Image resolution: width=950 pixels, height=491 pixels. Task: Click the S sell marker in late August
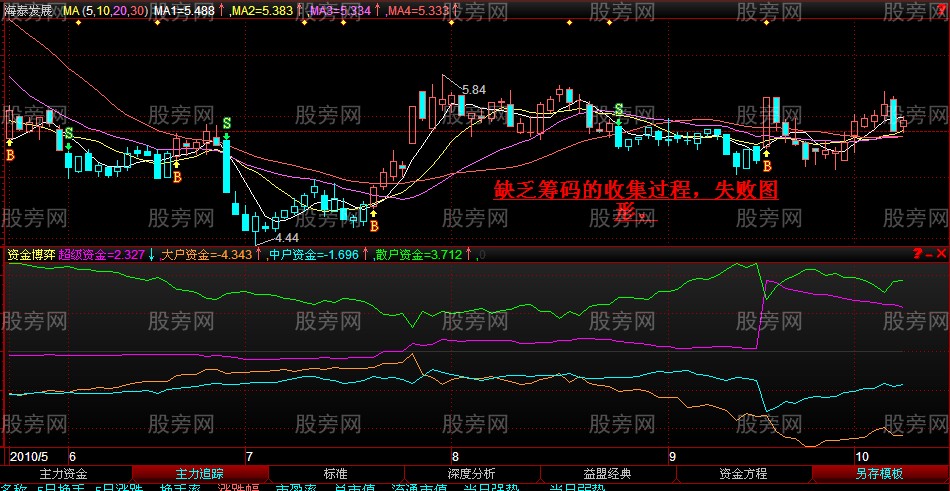[x=619, y=110]
